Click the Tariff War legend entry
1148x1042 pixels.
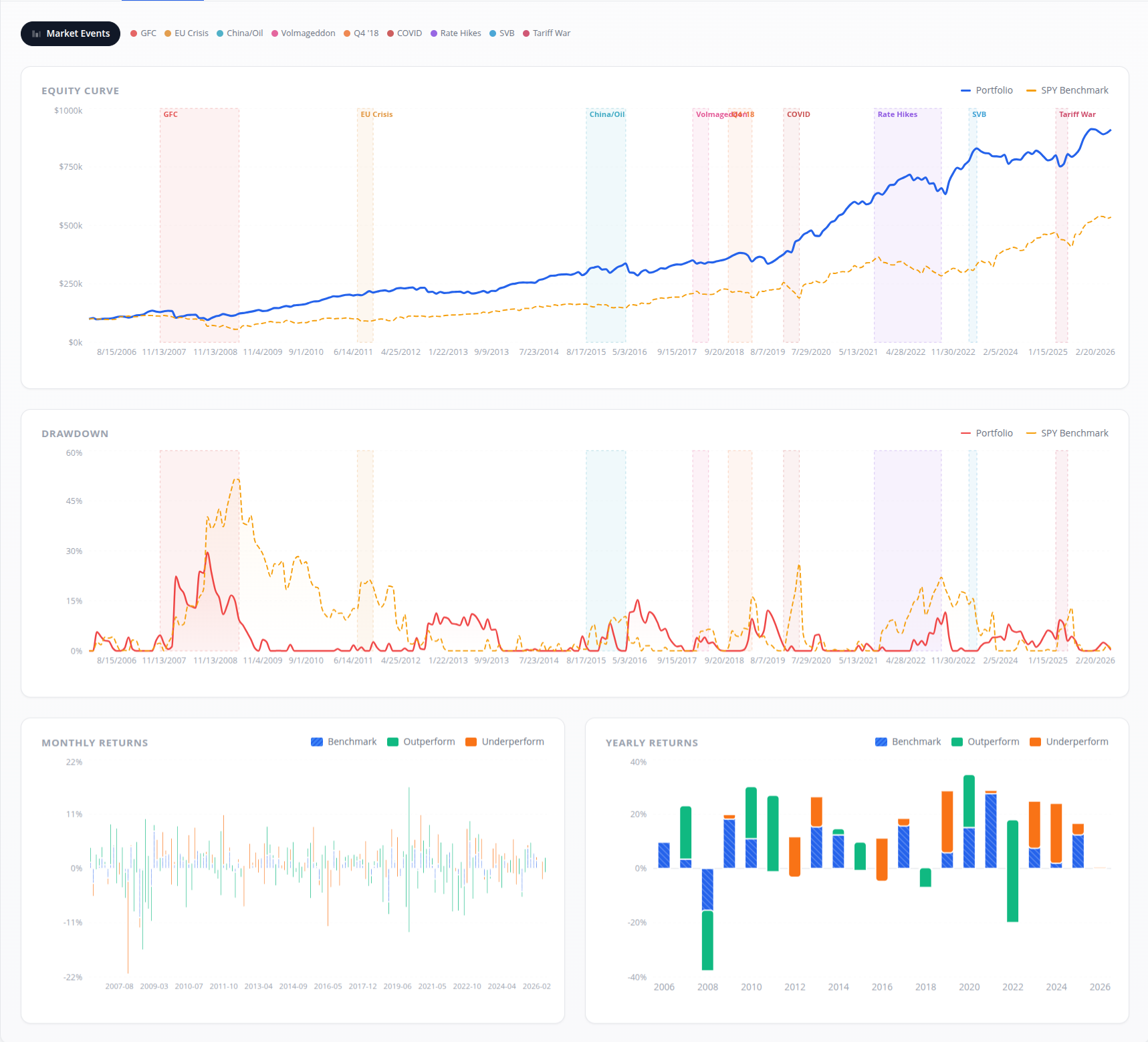point(547,33)
